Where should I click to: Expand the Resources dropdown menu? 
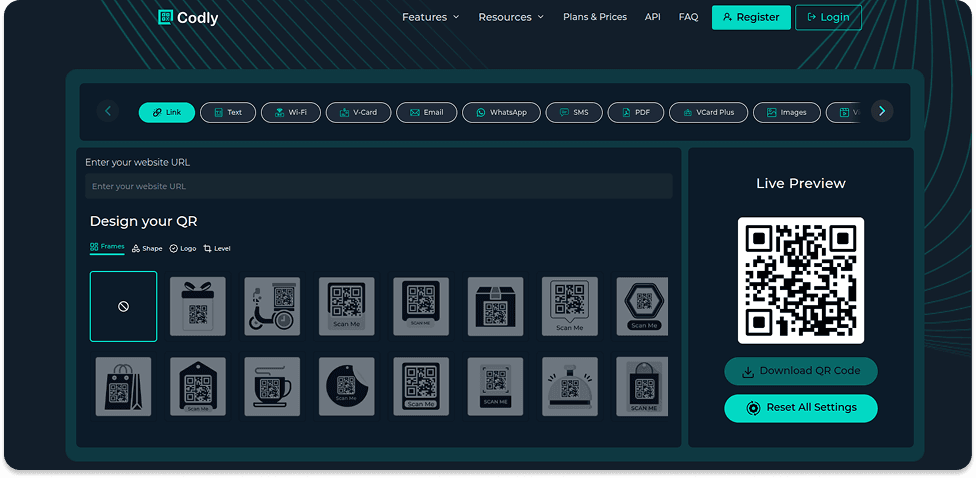[x=511, y=17]
